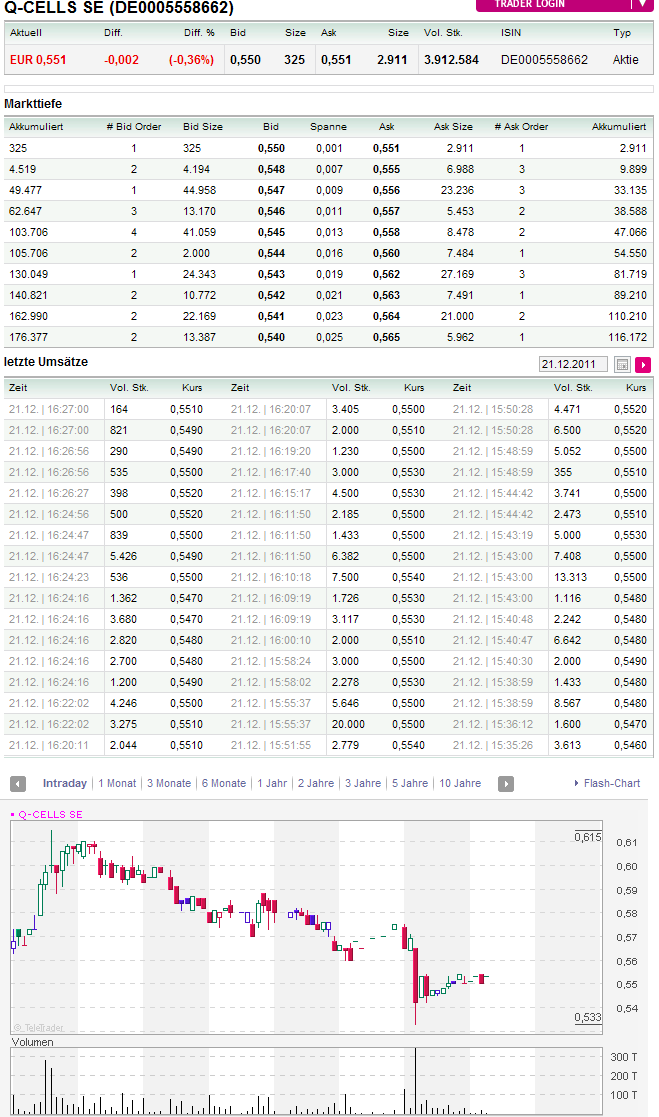Click bid size 41.059

199,232
